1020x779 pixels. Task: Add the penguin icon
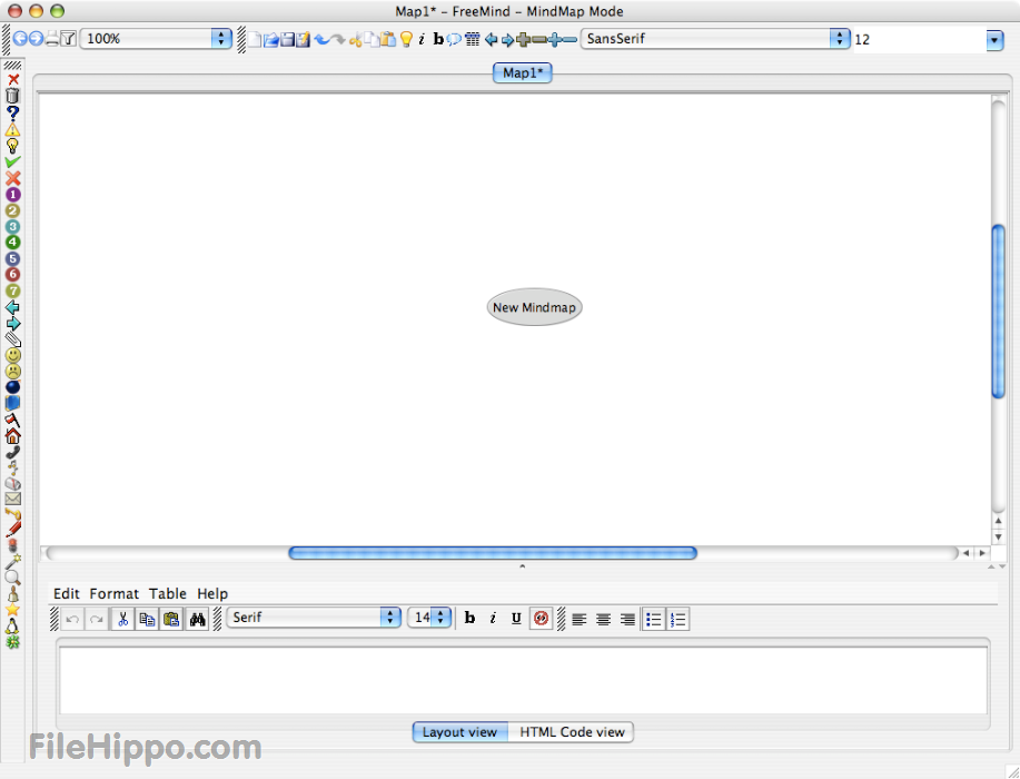tap(12, 626)
